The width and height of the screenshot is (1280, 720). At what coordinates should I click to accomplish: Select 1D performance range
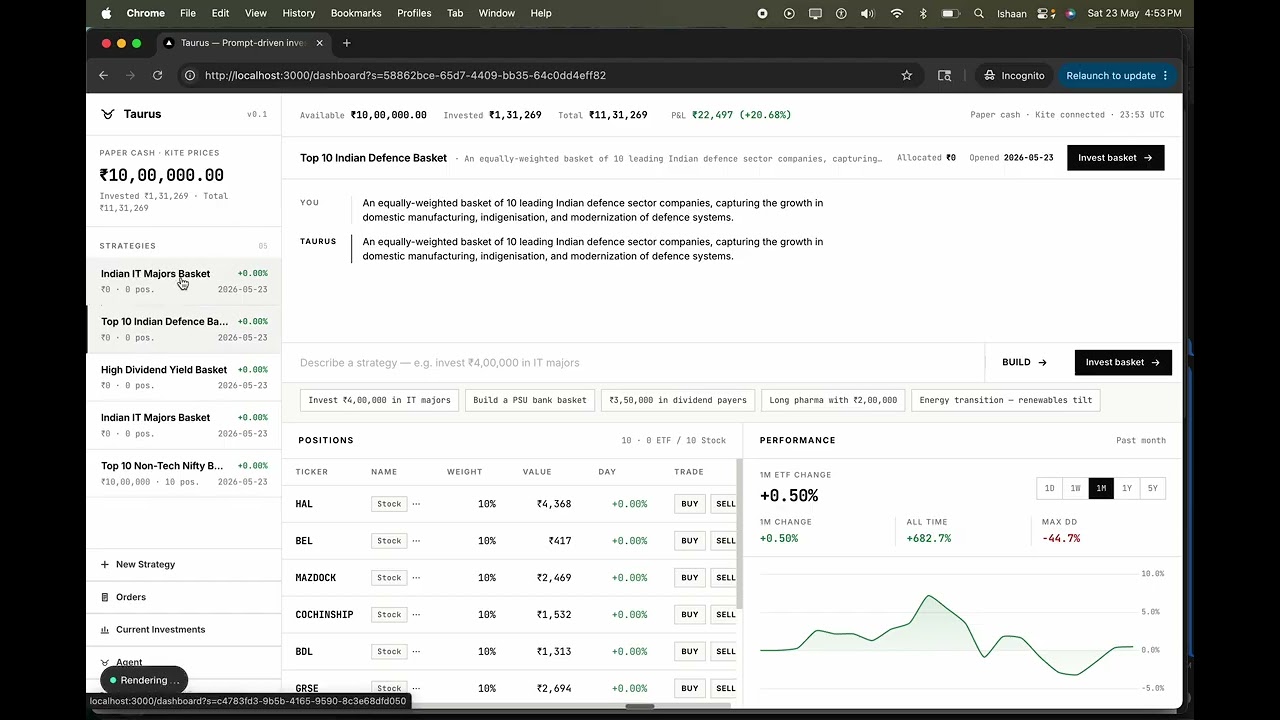(x=1049, y=488)
